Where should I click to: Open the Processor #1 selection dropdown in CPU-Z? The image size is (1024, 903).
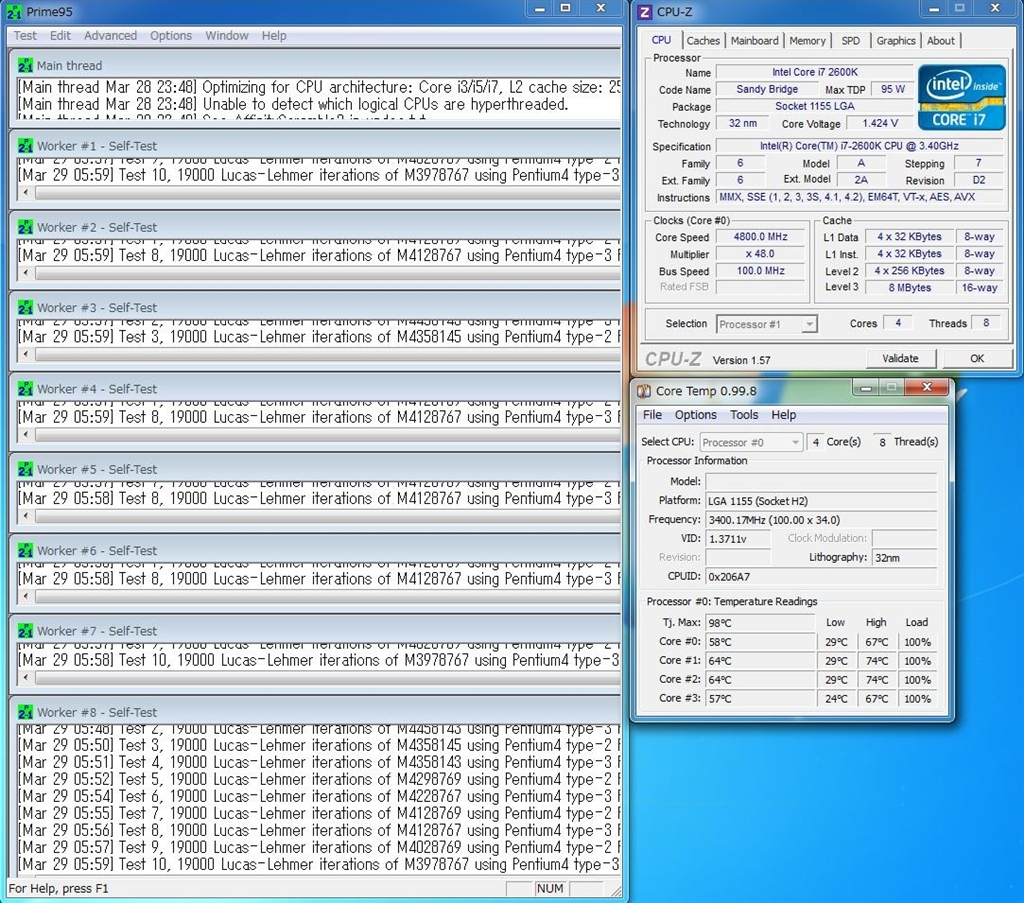click(767, 324)
